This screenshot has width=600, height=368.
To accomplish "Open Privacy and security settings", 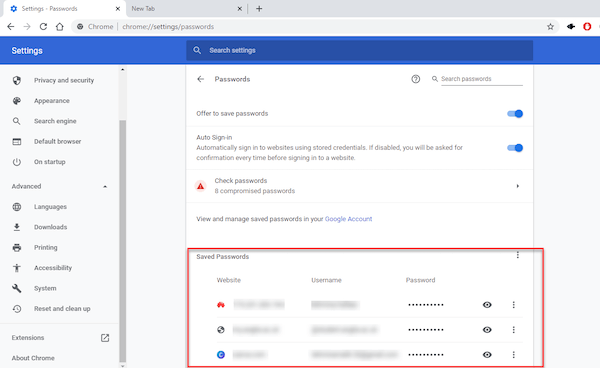I will [x=64, y=80].
